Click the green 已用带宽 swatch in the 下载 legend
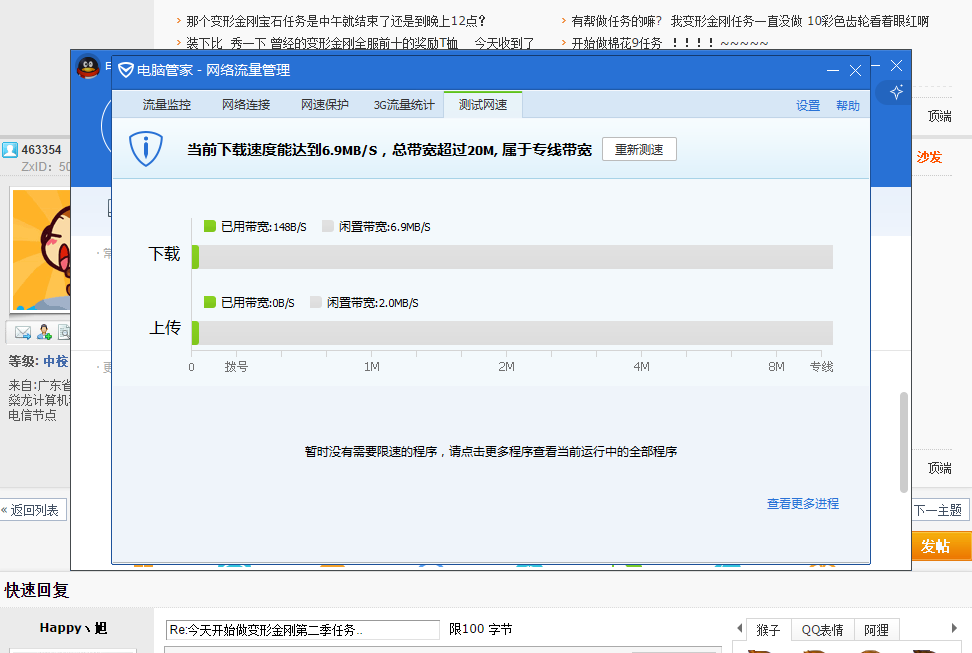This screenshot has width=972, height=653. point(210,226)
